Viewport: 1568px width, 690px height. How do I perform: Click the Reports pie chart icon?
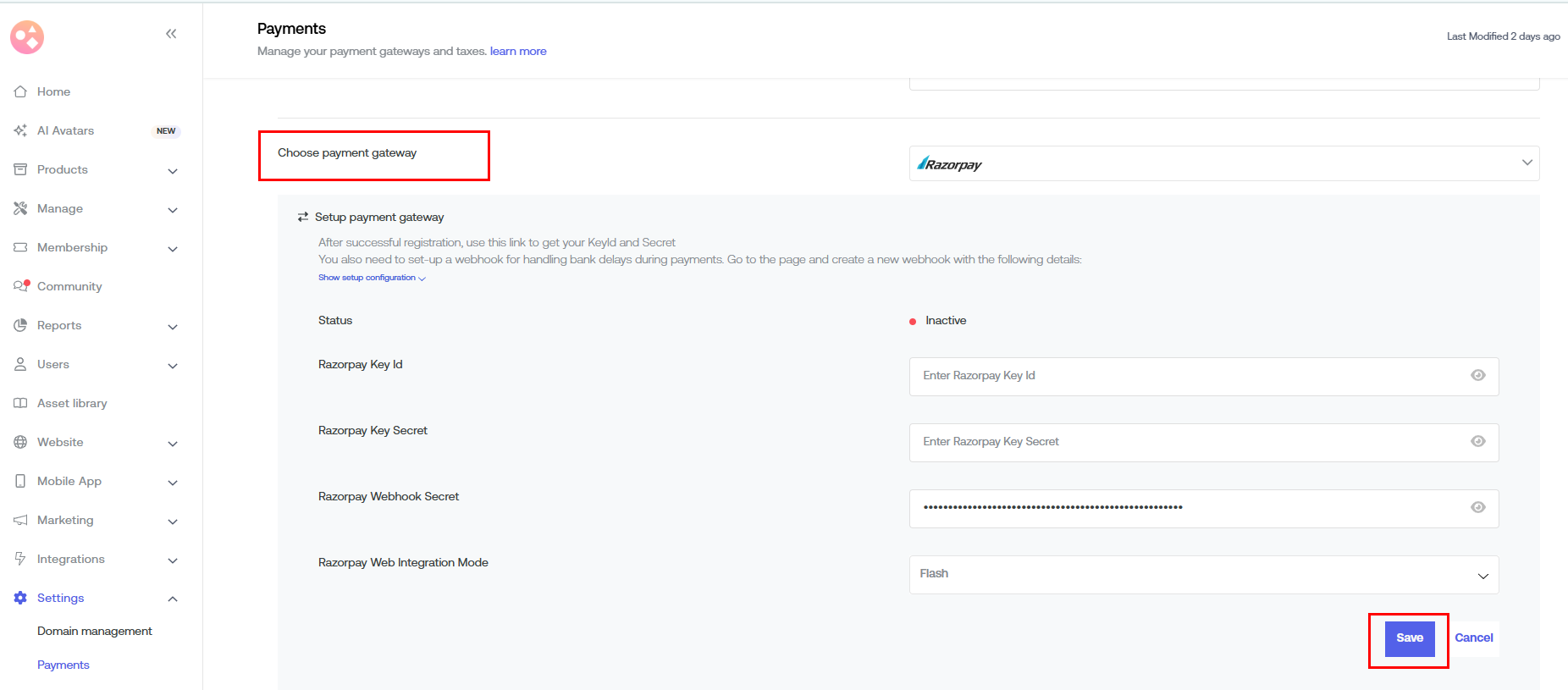pyautogui.click(x=20, y=325)
